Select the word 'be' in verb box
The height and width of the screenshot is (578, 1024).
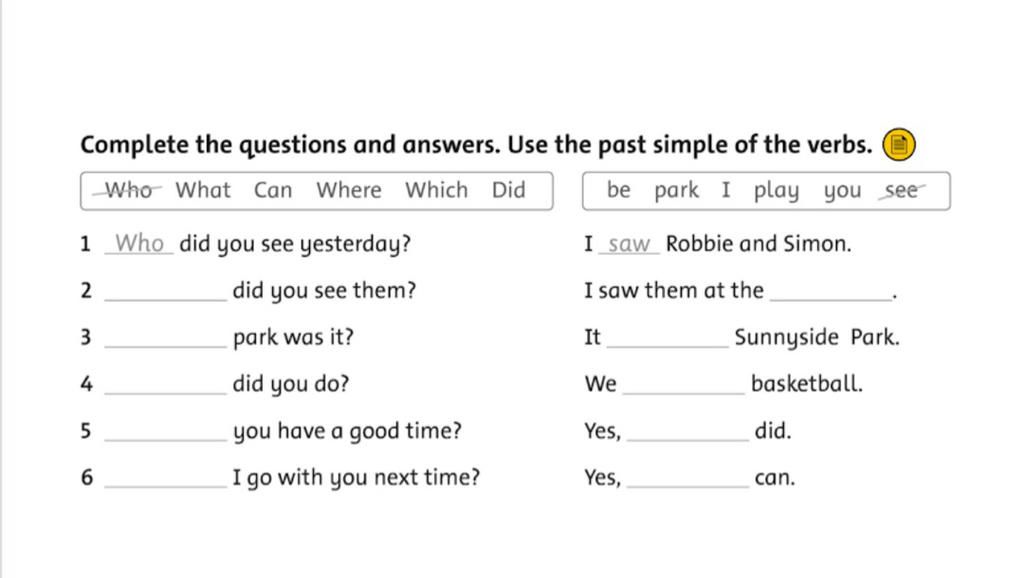point(618,190)
